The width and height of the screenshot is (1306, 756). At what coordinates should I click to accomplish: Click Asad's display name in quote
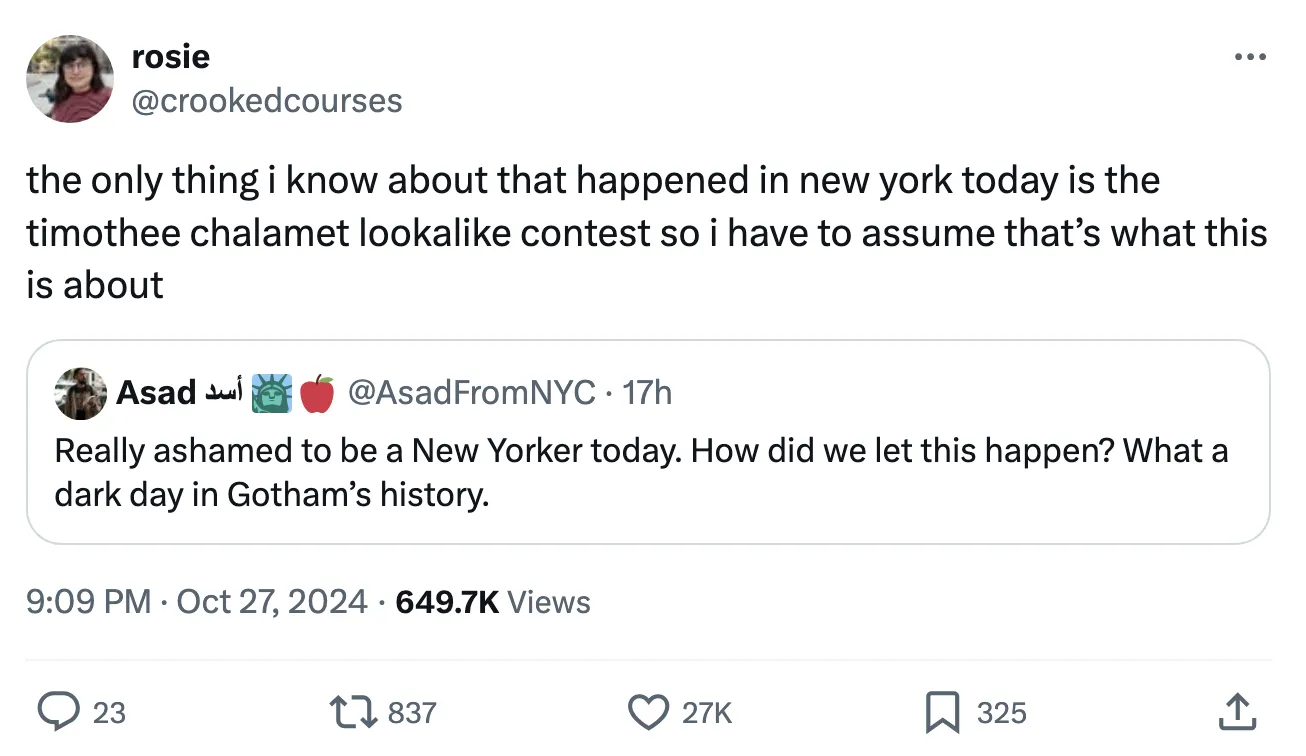156,393
